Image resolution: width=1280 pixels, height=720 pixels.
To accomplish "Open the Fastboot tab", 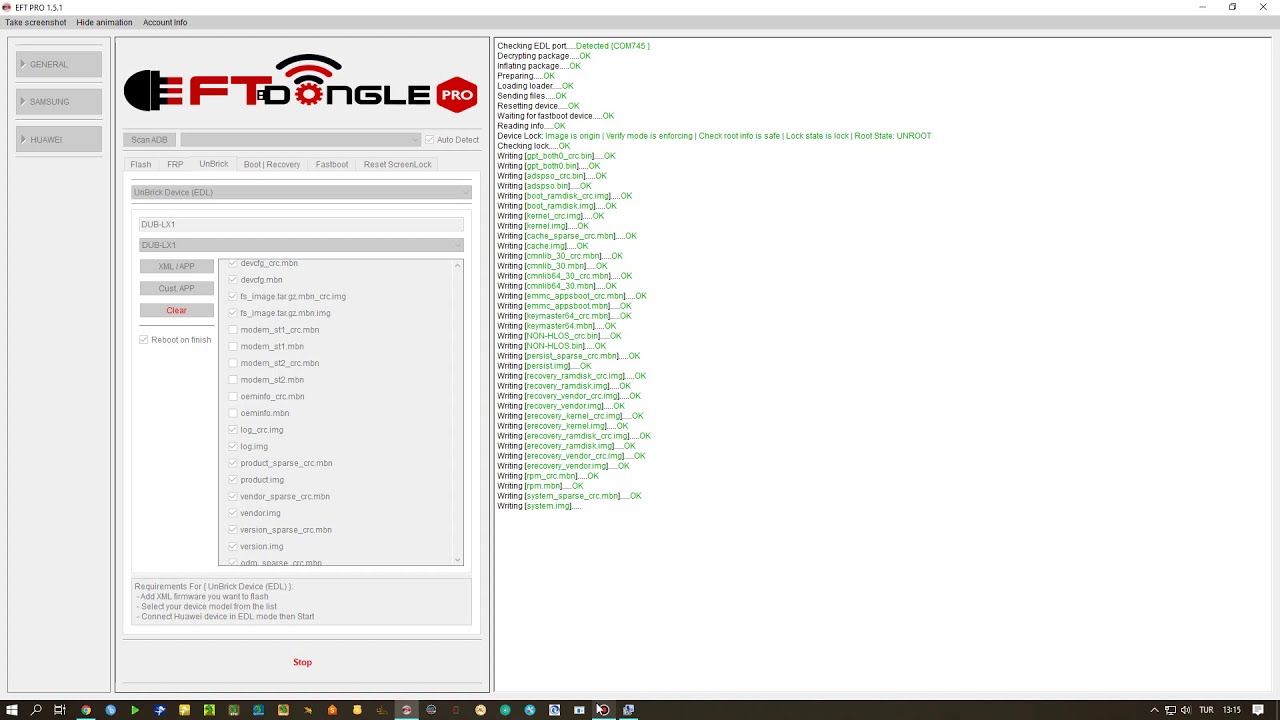I will tap(332, 164).
